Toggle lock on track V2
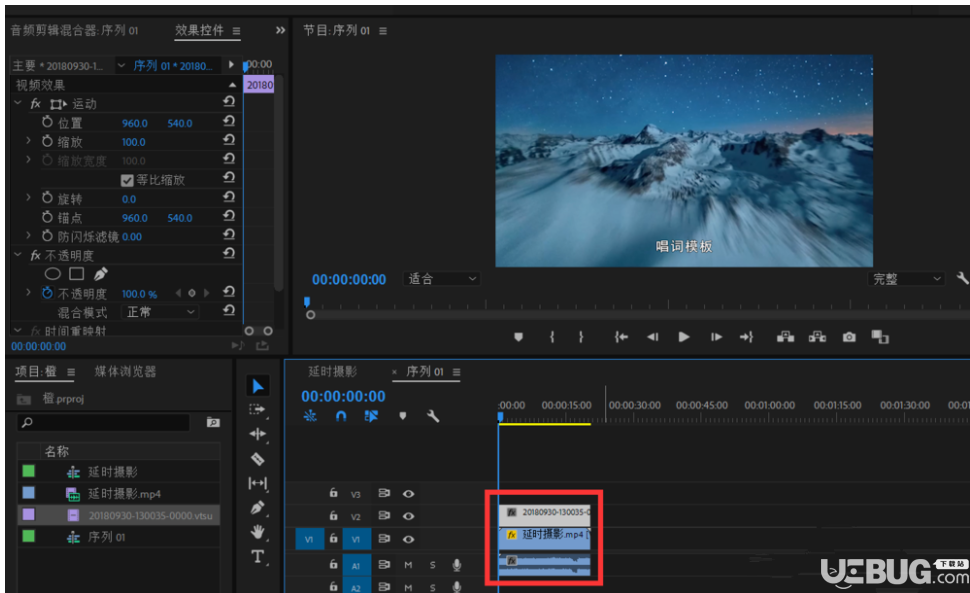The image size is (970, 593). (333, 515)
